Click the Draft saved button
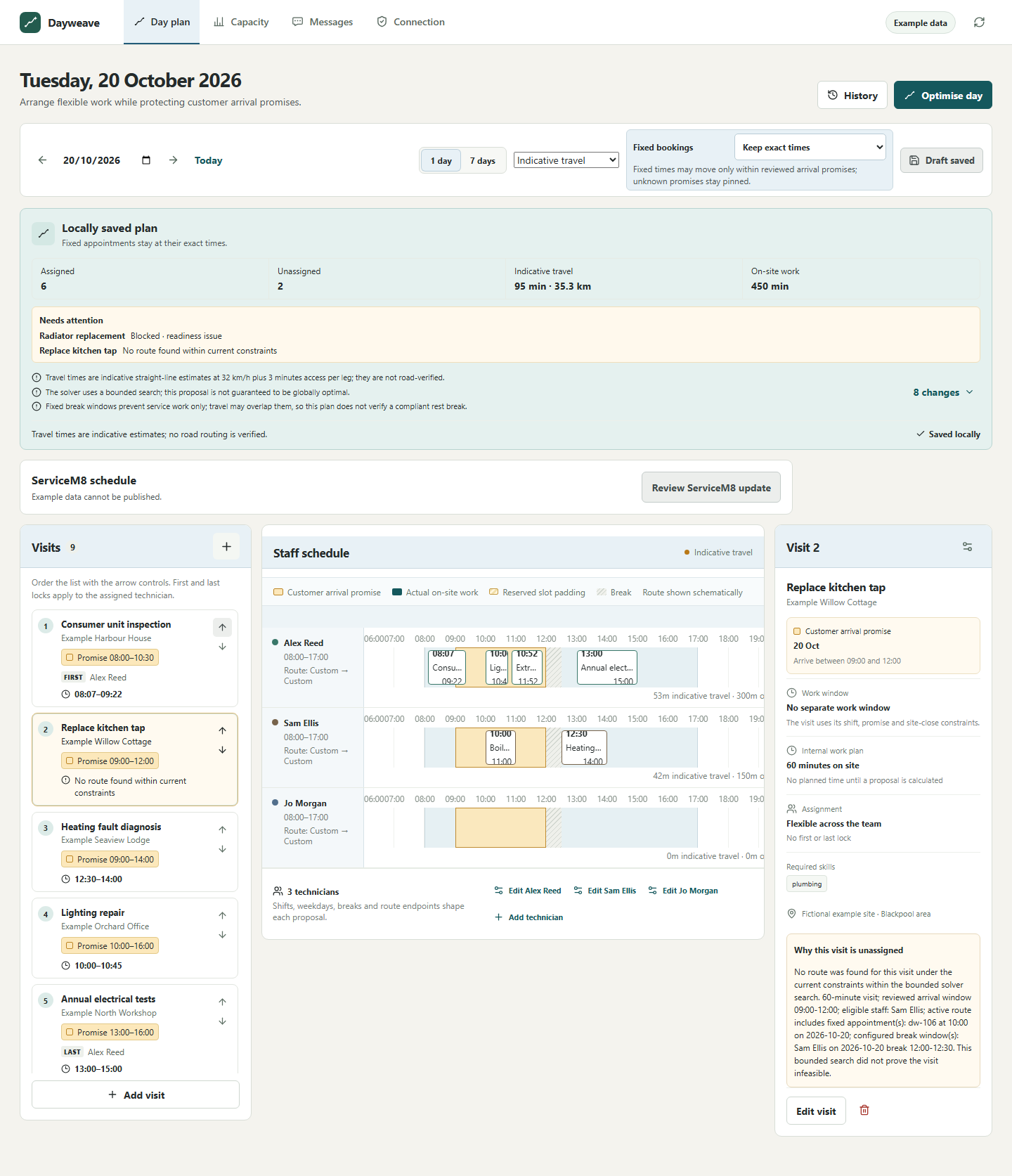Viewport: 1012px width, 1176px height. 942,160
